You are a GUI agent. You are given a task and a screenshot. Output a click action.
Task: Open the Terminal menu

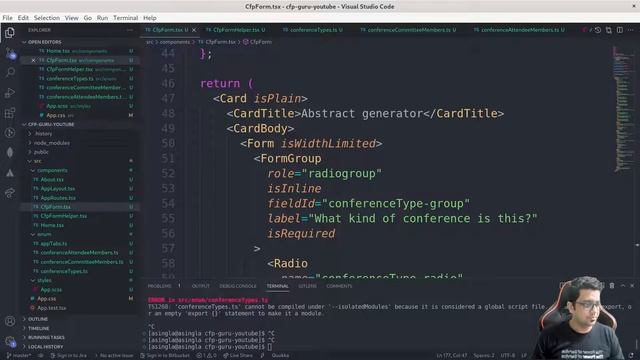pyautogui.click(x=125, y=18)
